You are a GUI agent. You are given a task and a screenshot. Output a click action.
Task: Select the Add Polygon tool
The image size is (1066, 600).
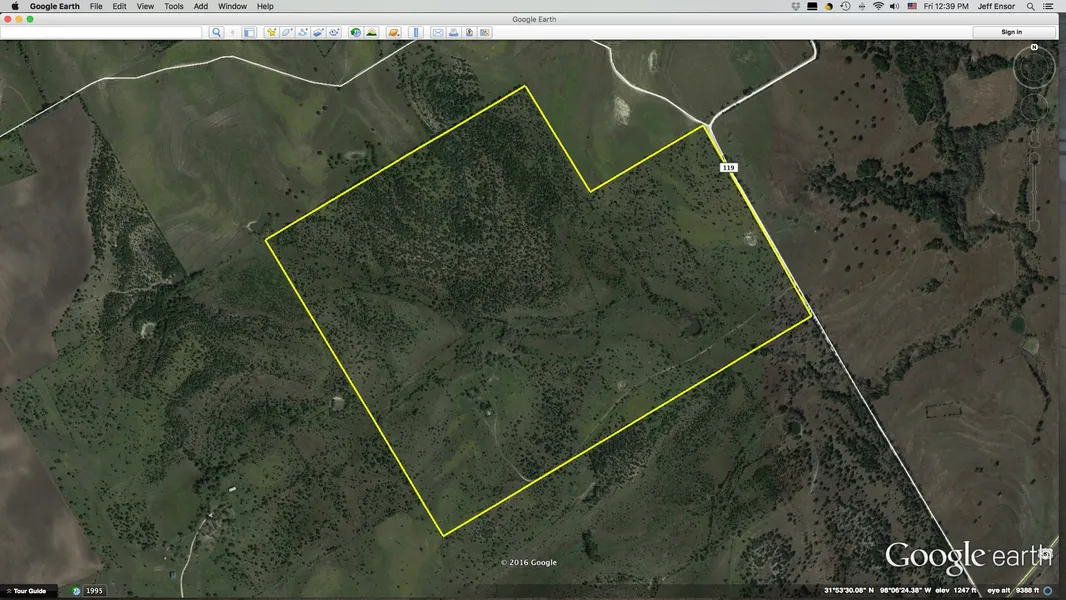[286, 32]
